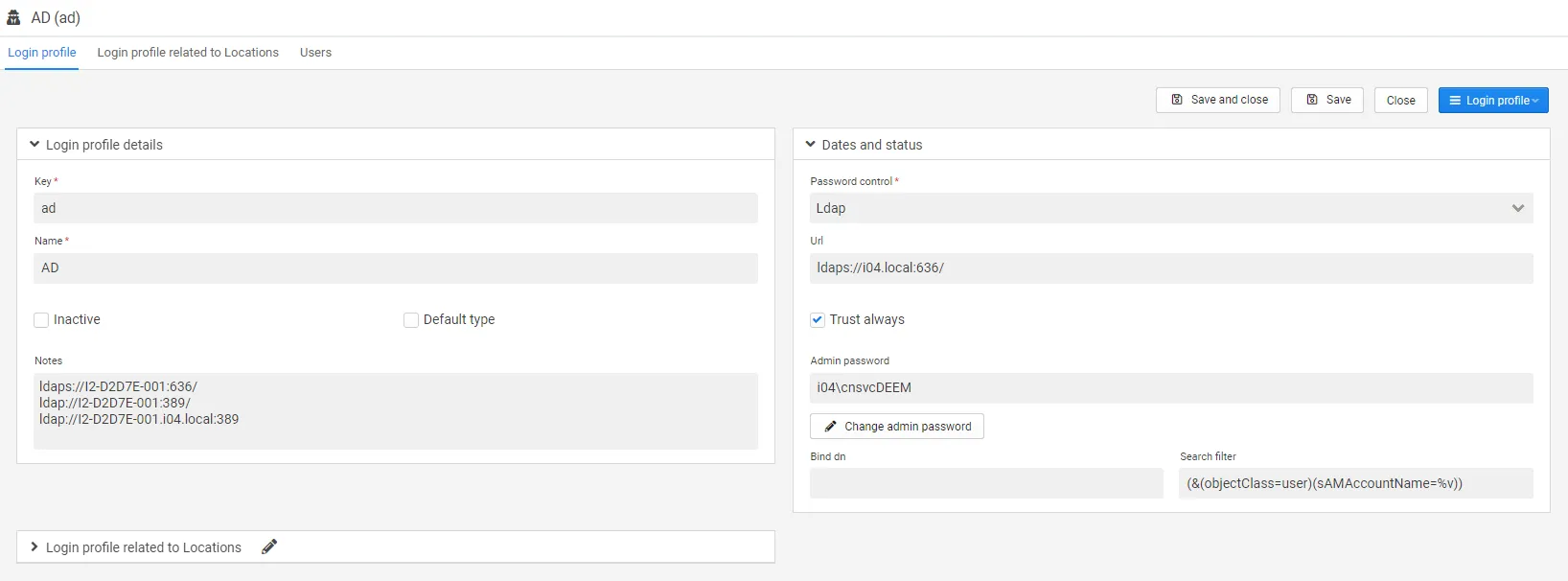This screenshot has width=1568, height=581.
Task: Uncheck the Trust always checkbox
Action: 818,320
